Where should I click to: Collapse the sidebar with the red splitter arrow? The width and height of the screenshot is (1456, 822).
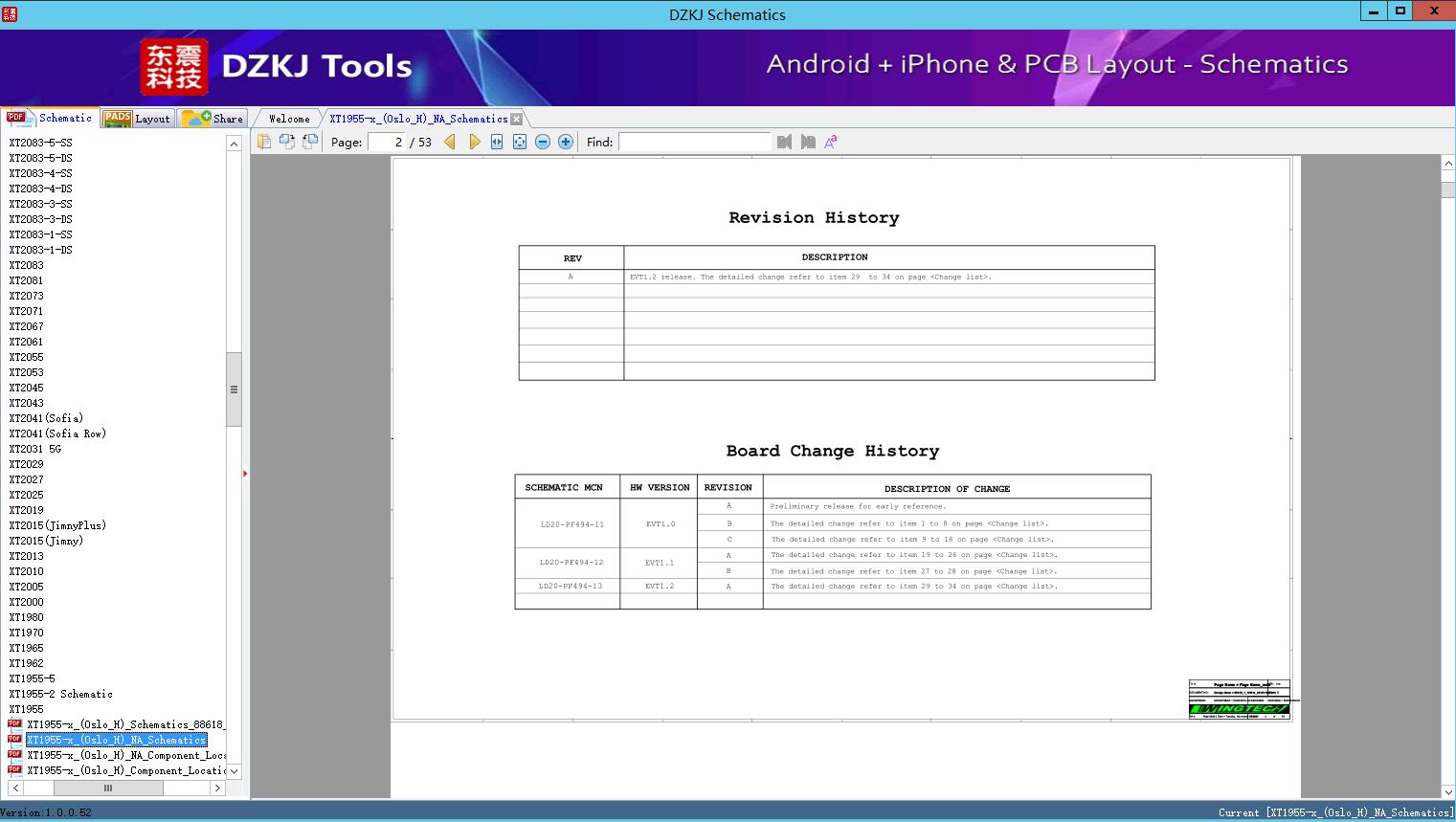[x=245, y=473]
